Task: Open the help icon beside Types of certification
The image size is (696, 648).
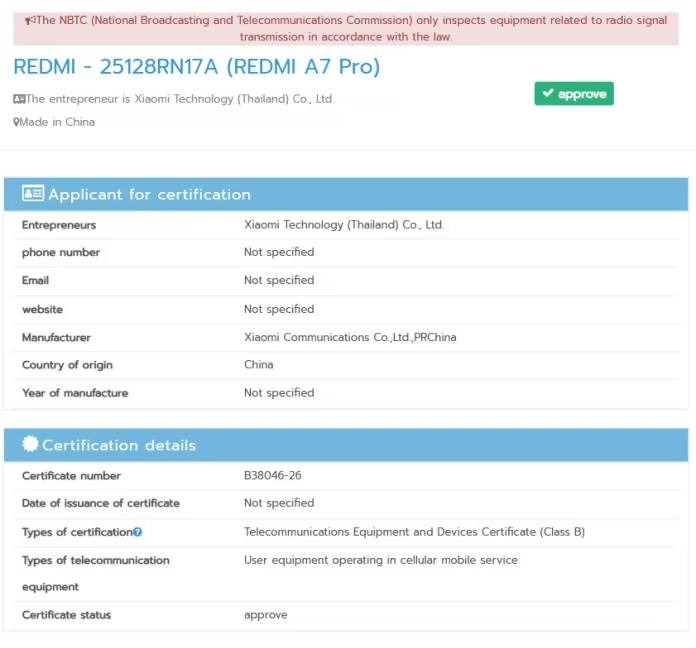Action: (138, 532)
